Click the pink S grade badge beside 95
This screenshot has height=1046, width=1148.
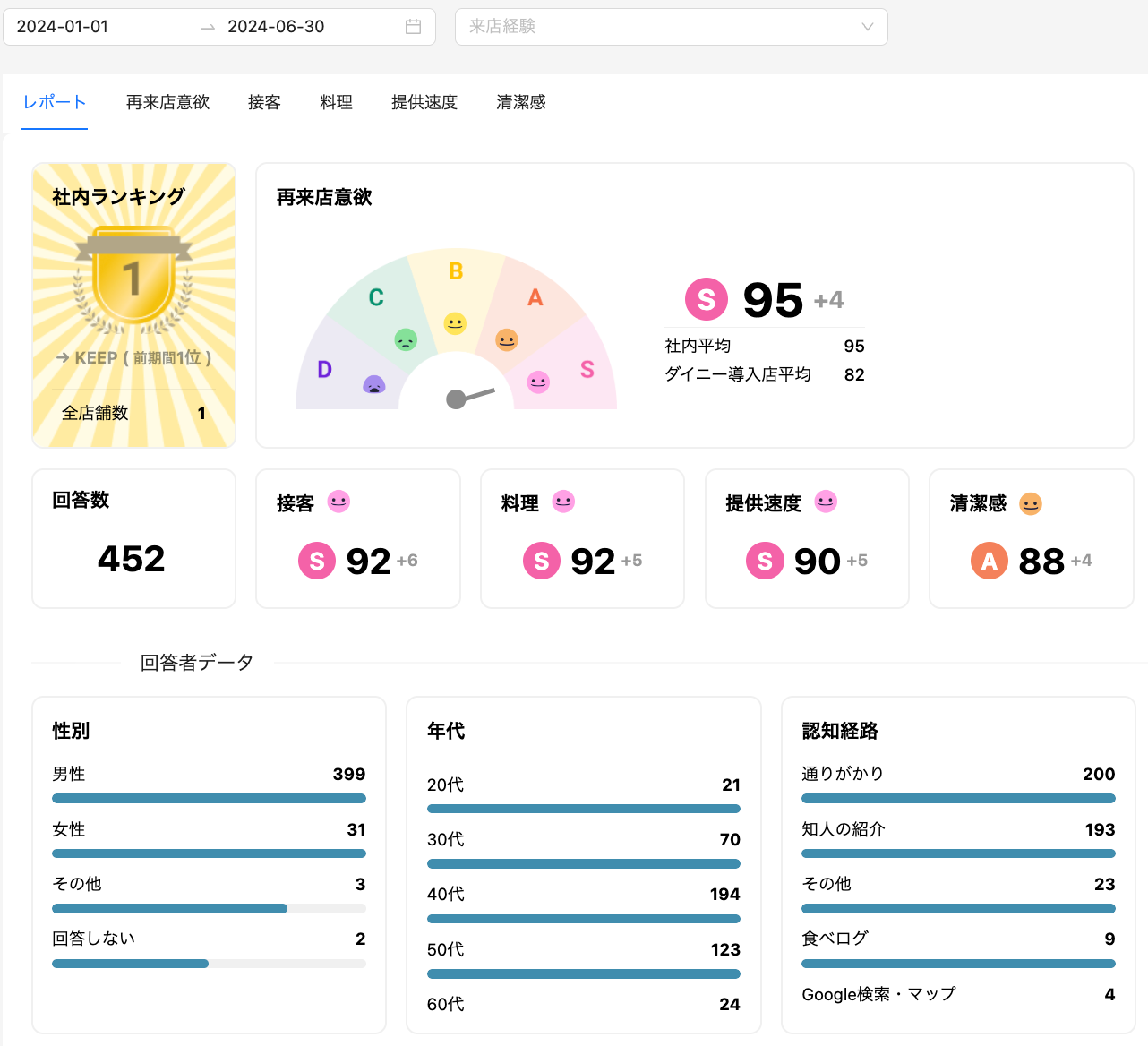coord(707,299)
